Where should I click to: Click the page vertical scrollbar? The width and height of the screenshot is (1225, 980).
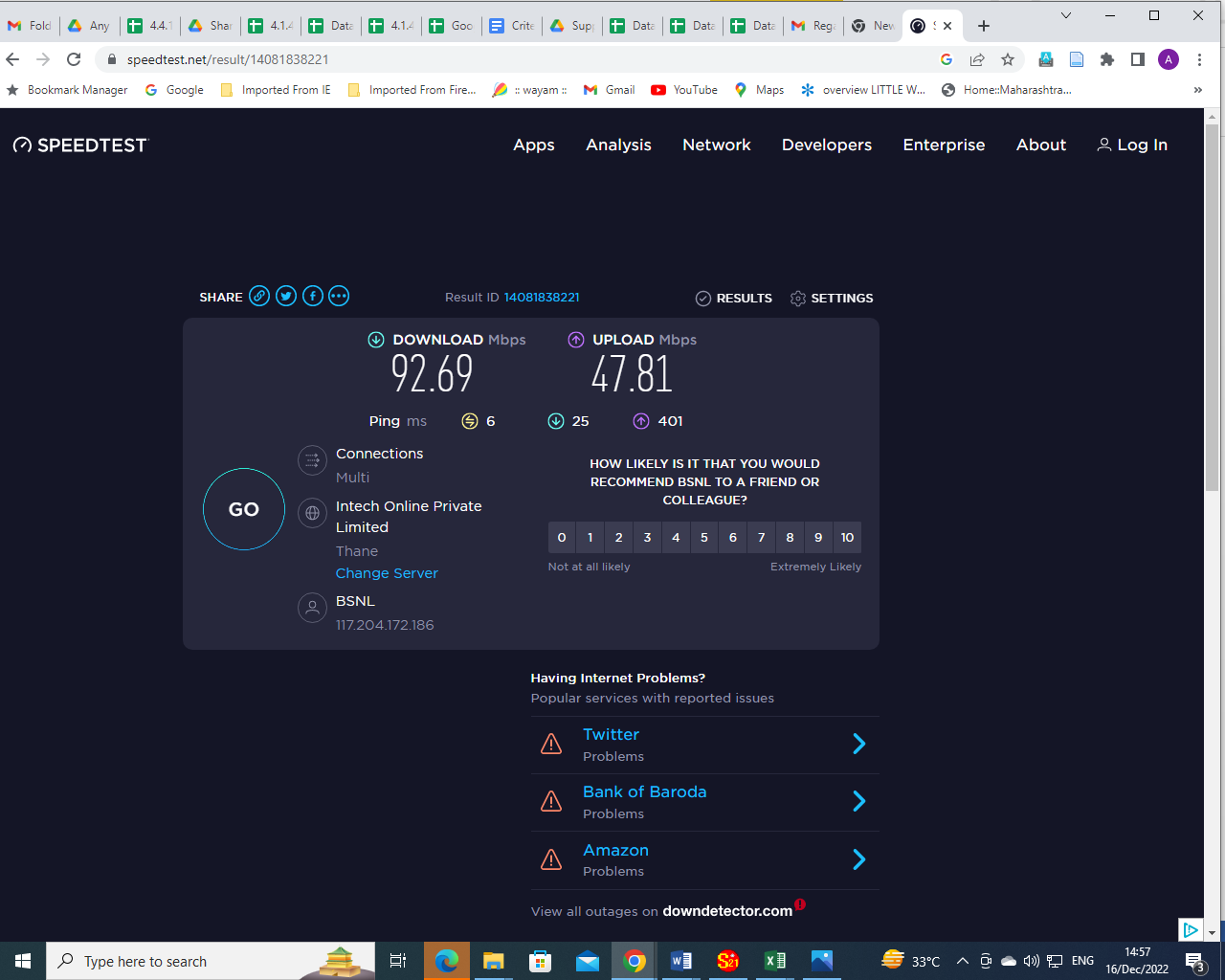1212,383
